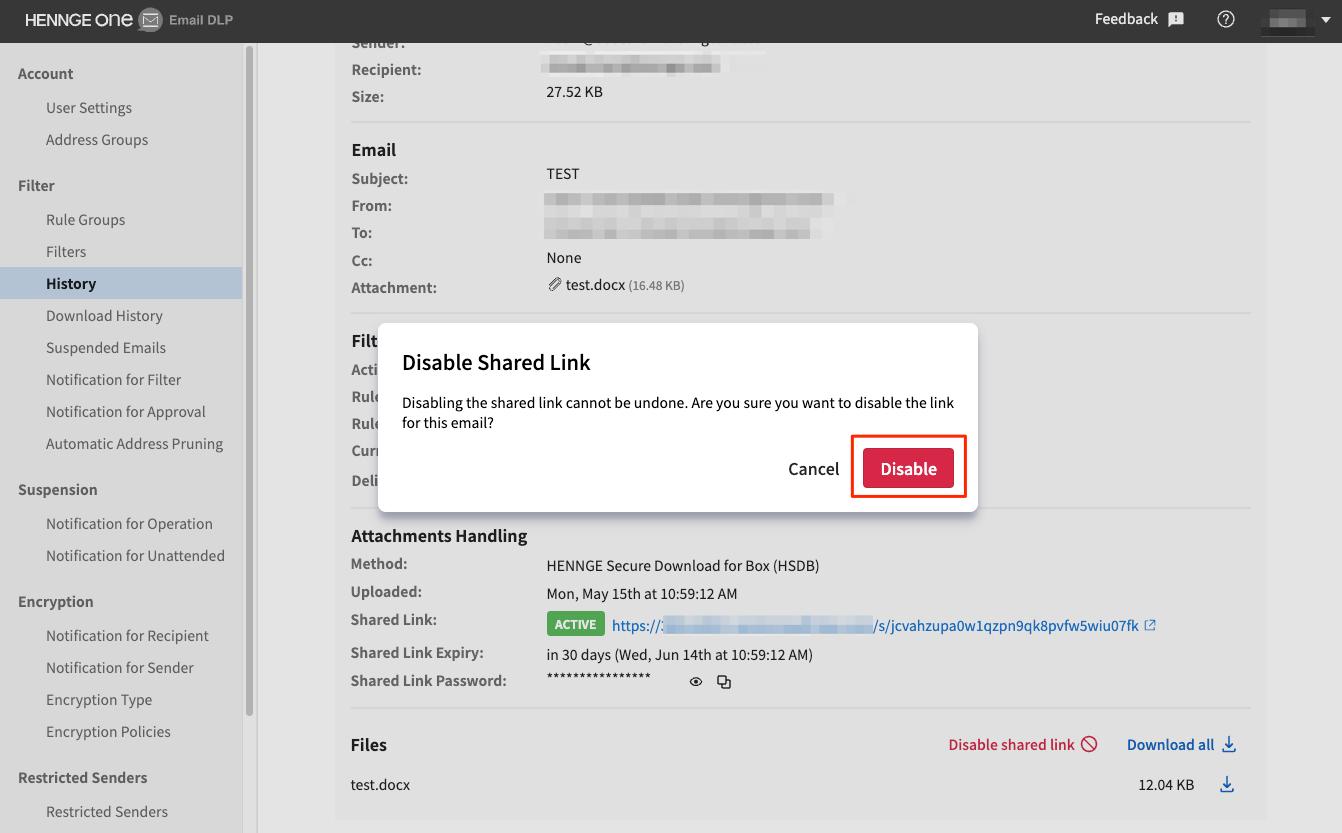Copy the shared link password icon
This screenshot has height=833, width=1342.
pyautogui.click(x=724, y=682)
